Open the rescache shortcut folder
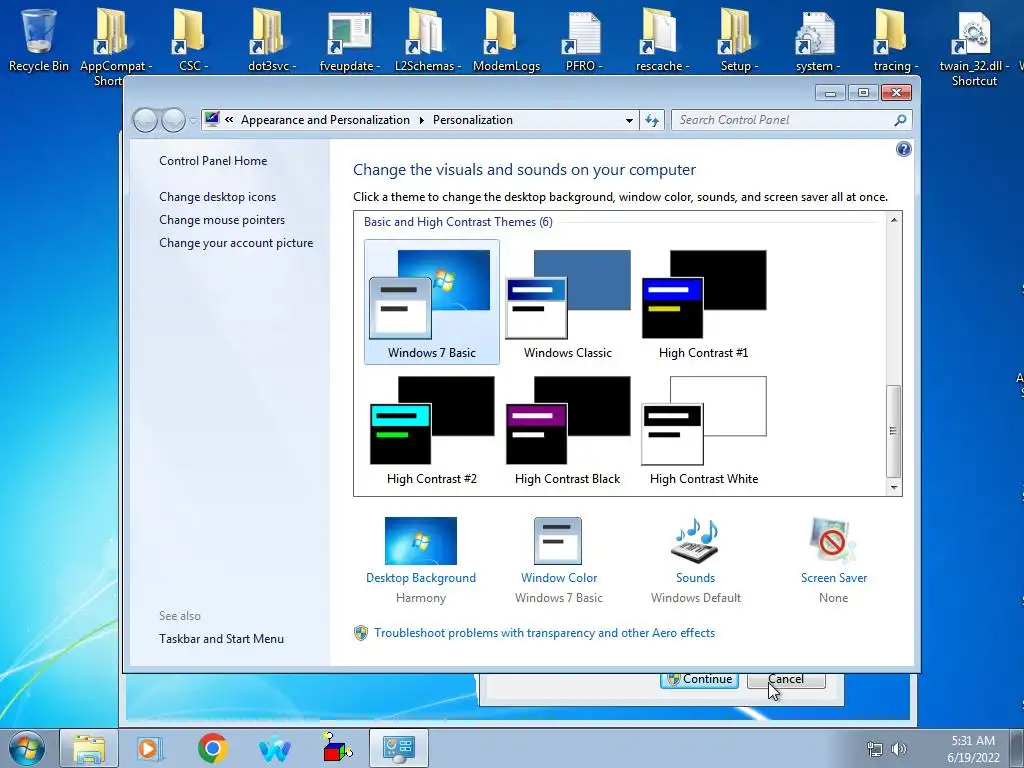This screenshot has width=1024, height=768. pos(659,31)
